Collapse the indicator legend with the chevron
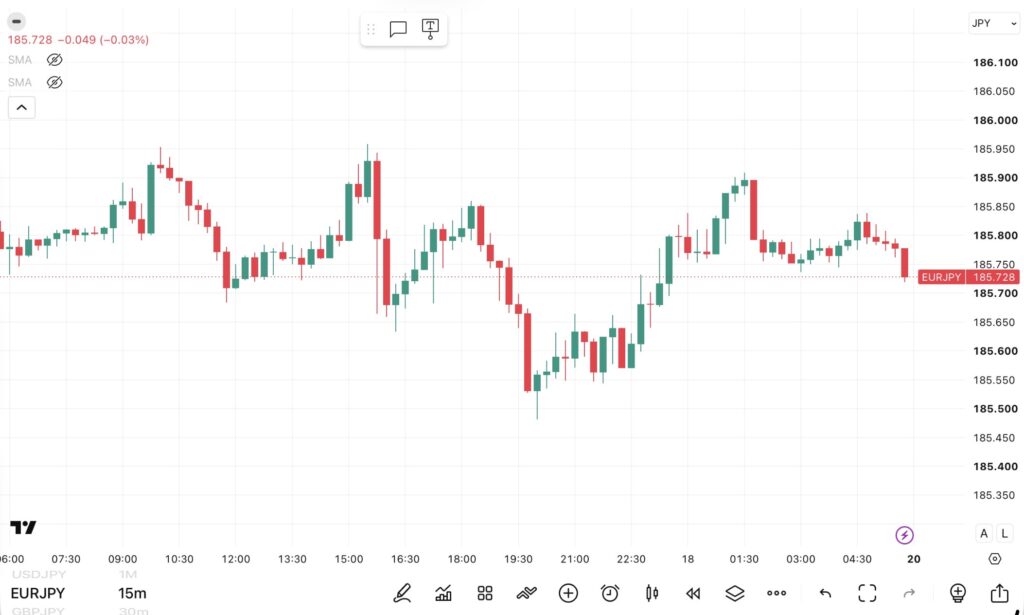Viewport: 1024px width, 615px height. pyautogui.click(x=22, y=108)
